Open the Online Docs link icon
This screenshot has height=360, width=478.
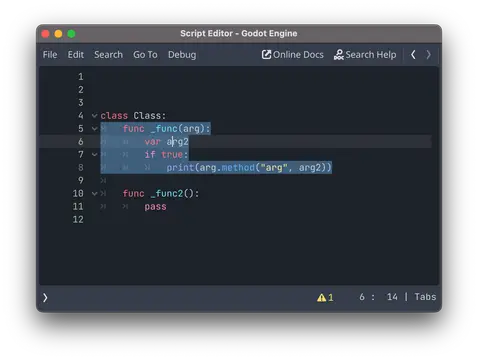[x=266, y=54]
